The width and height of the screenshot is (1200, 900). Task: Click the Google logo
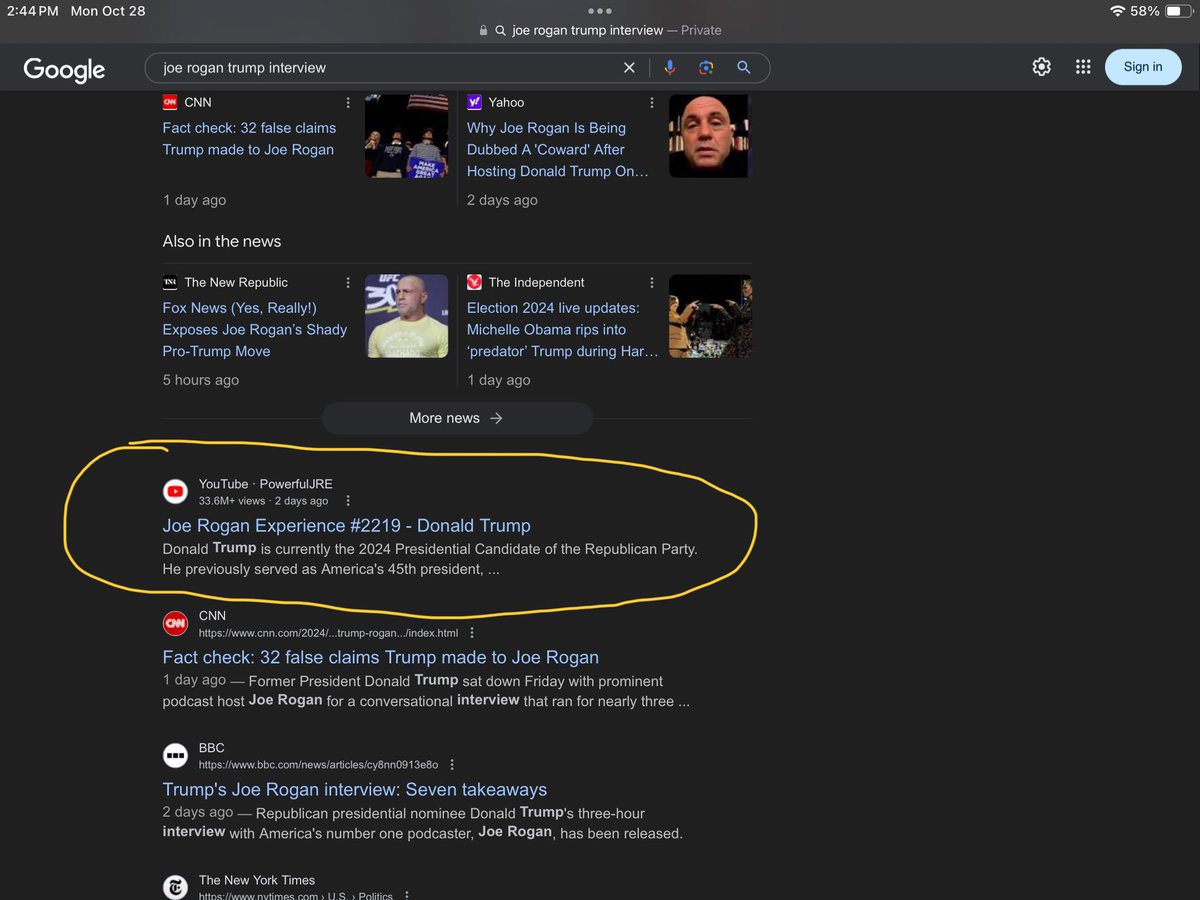click(x=64, y=69)
